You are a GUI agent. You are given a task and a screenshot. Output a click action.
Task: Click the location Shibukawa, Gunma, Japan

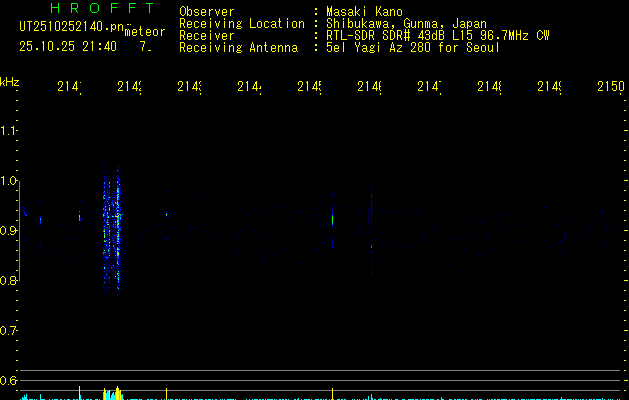click(x=406, y=24)
